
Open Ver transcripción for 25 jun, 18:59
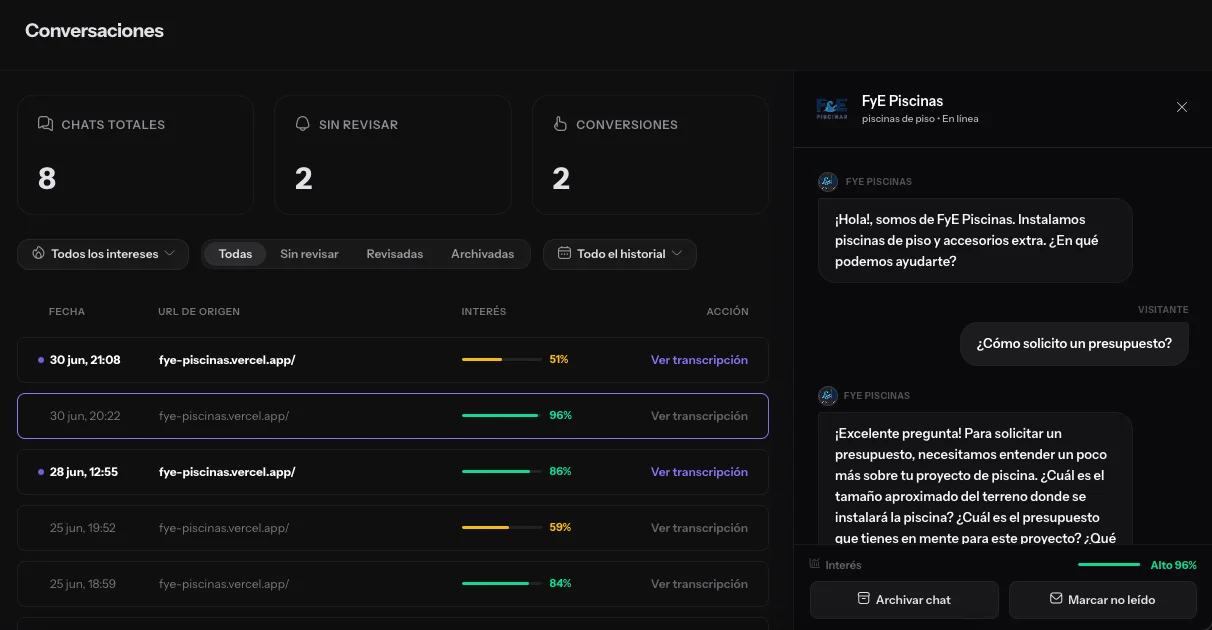[x=699, y=584]
